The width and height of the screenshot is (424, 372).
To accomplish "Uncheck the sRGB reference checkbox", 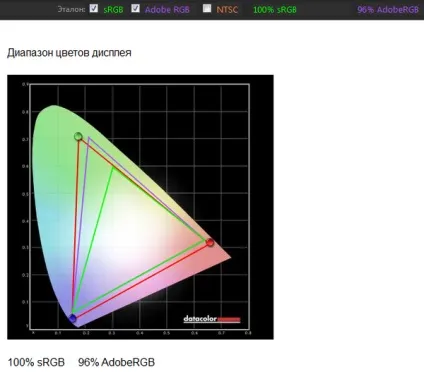I will 94,8.
